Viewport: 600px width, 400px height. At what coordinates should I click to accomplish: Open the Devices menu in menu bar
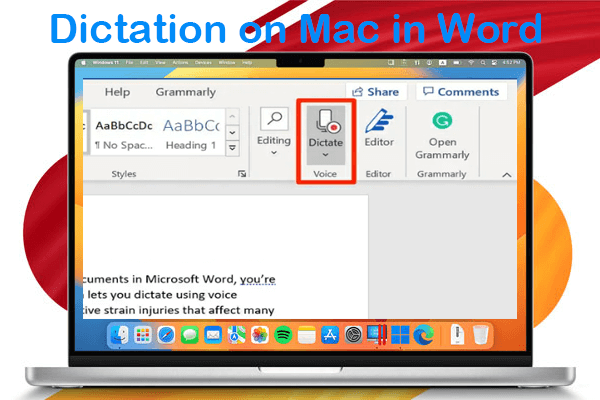click(x=203, y=62)
